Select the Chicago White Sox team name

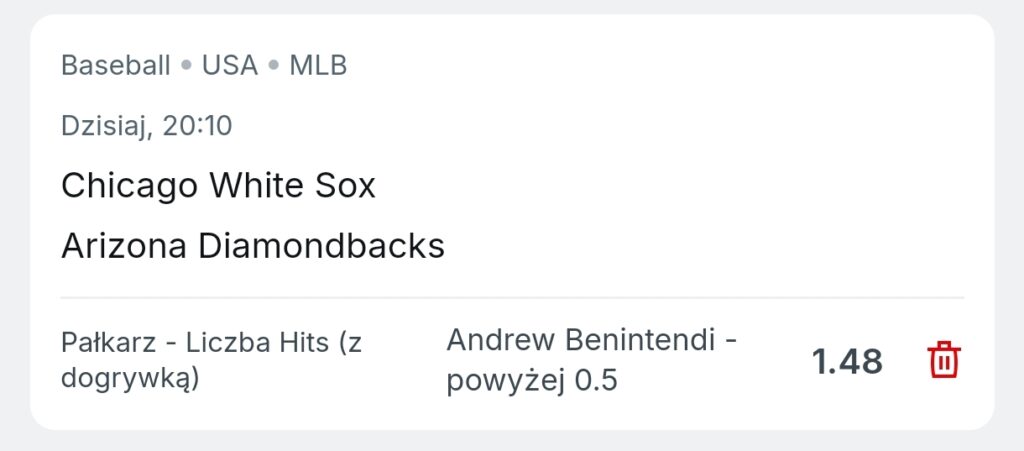point(218,186)
